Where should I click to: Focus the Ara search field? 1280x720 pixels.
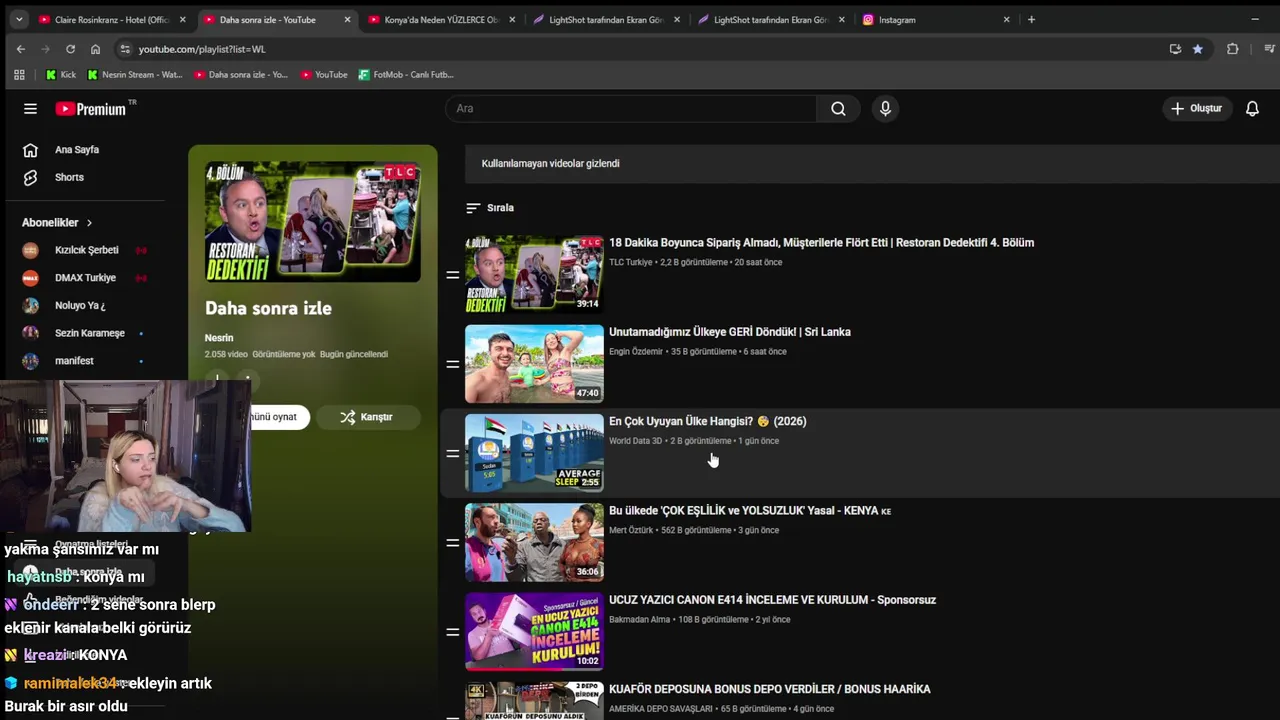point(631,109)
